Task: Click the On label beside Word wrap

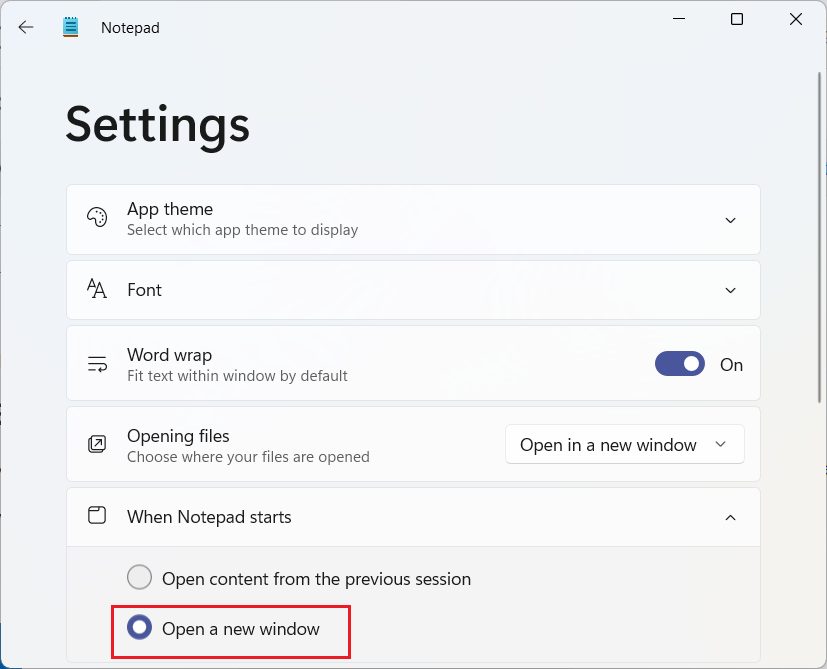Action: click(732, 365)
